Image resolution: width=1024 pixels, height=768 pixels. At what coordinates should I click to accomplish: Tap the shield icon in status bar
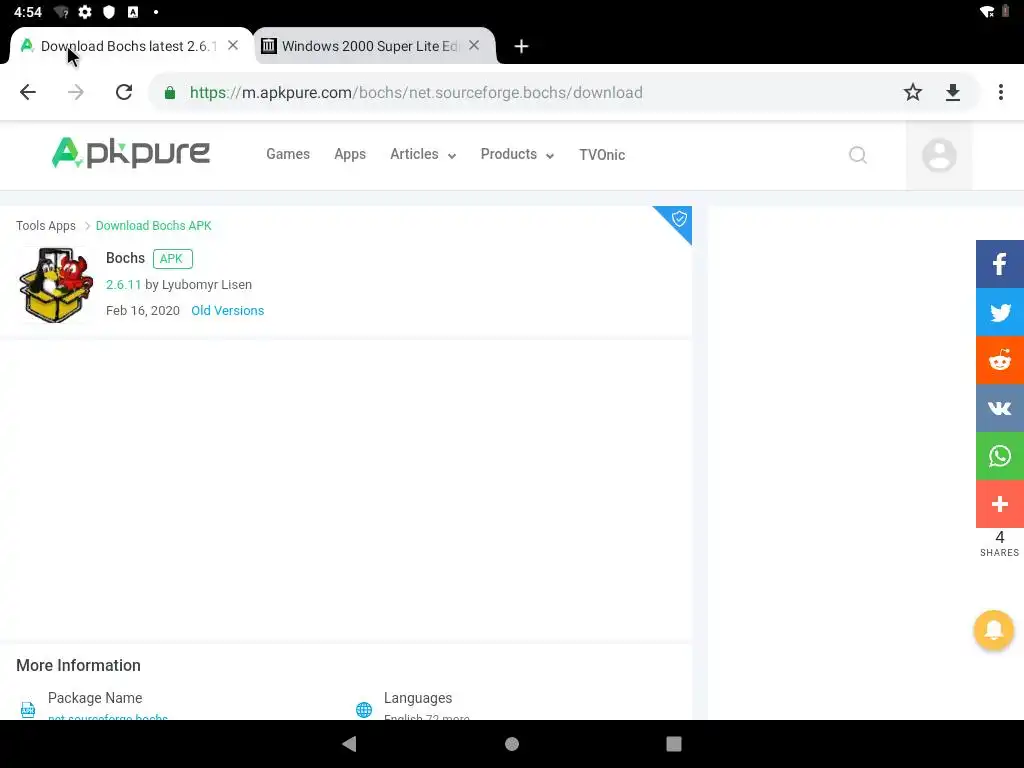(x=109, y=12)
